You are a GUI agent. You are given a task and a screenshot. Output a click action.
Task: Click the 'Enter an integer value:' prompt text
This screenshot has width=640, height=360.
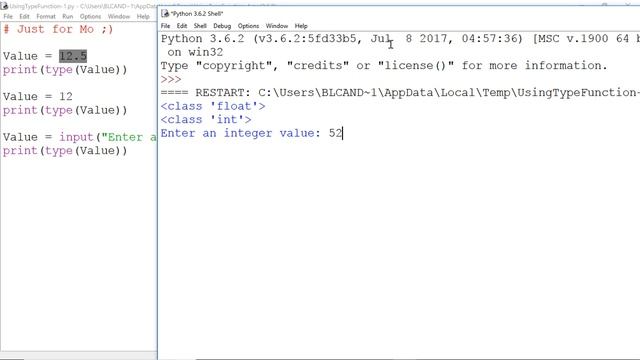point(241,133)
